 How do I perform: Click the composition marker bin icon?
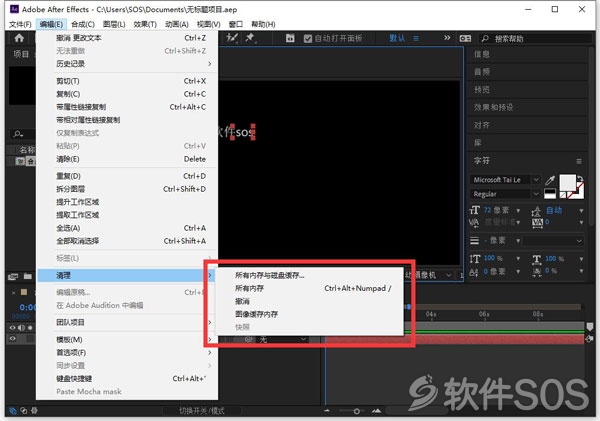[590, 326]
